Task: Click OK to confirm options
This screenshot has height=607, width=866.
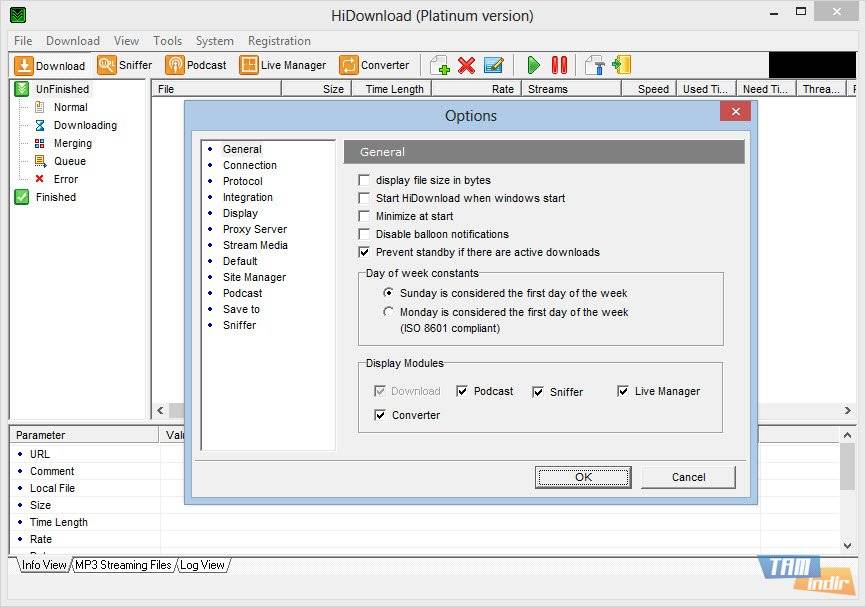Action: point(583,477)
